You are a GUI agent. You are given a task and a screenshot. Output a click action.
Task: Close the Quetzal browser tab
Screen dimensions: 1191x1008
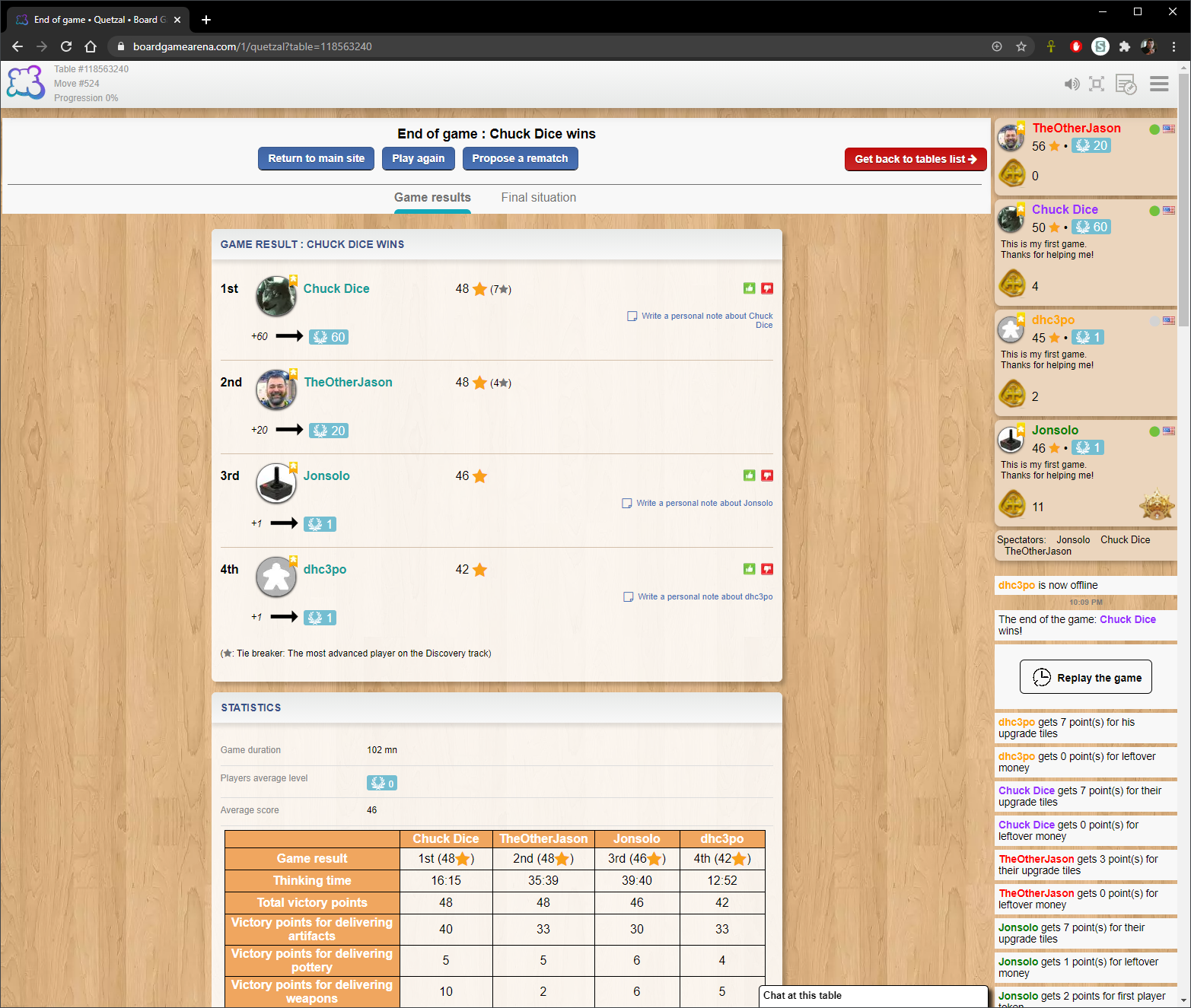click(177, 20)
